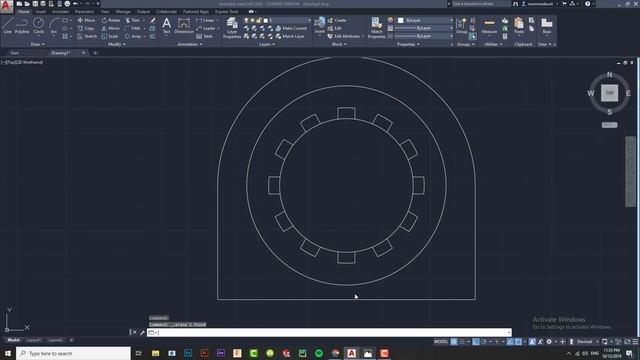This screenshot has width=640, height=360.
Task: Select the Polyline tool
Action: (x=22, y=25)
